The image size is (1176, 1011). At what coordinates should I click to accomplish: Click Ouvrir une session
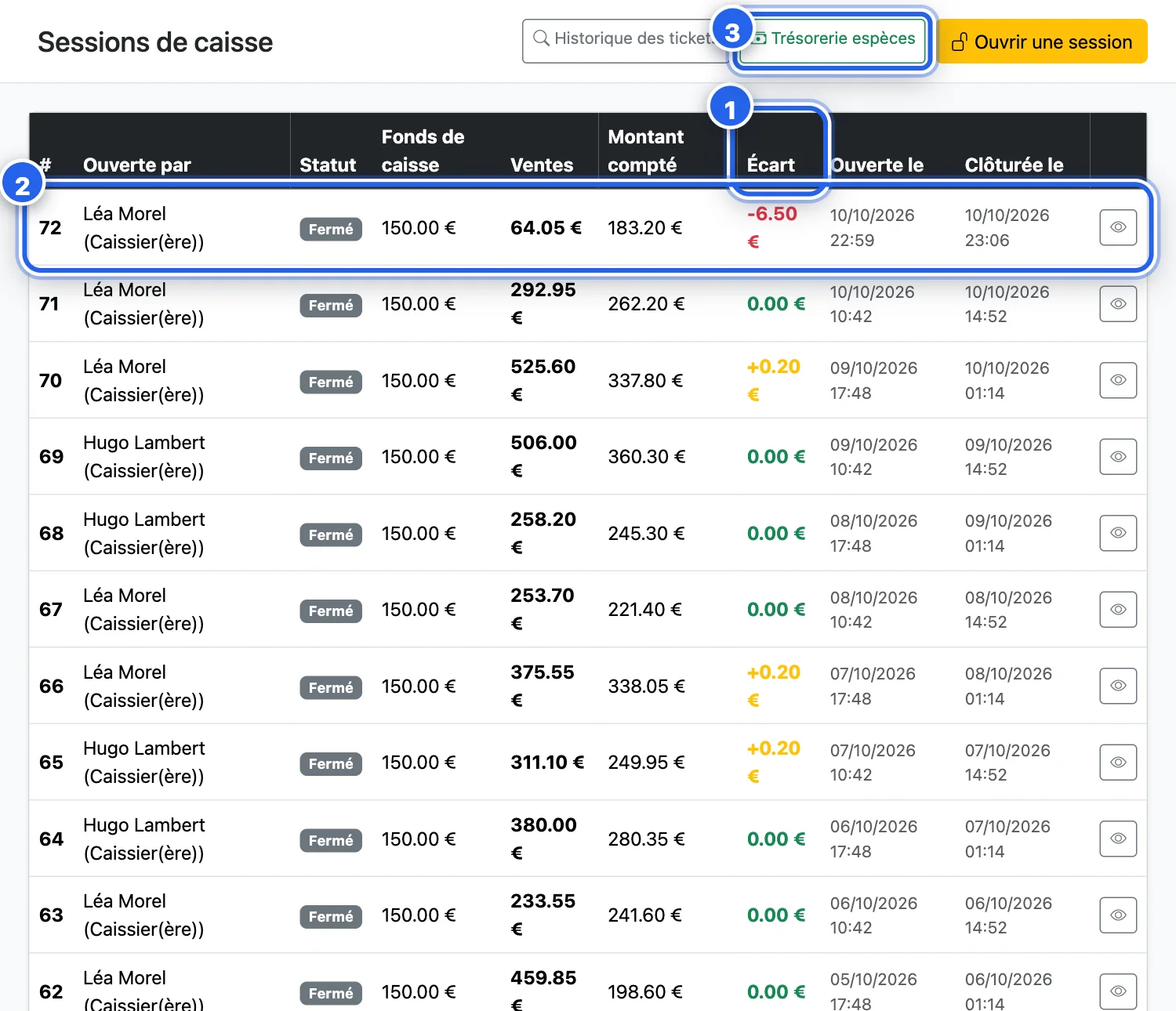(x=1042, y=41)
